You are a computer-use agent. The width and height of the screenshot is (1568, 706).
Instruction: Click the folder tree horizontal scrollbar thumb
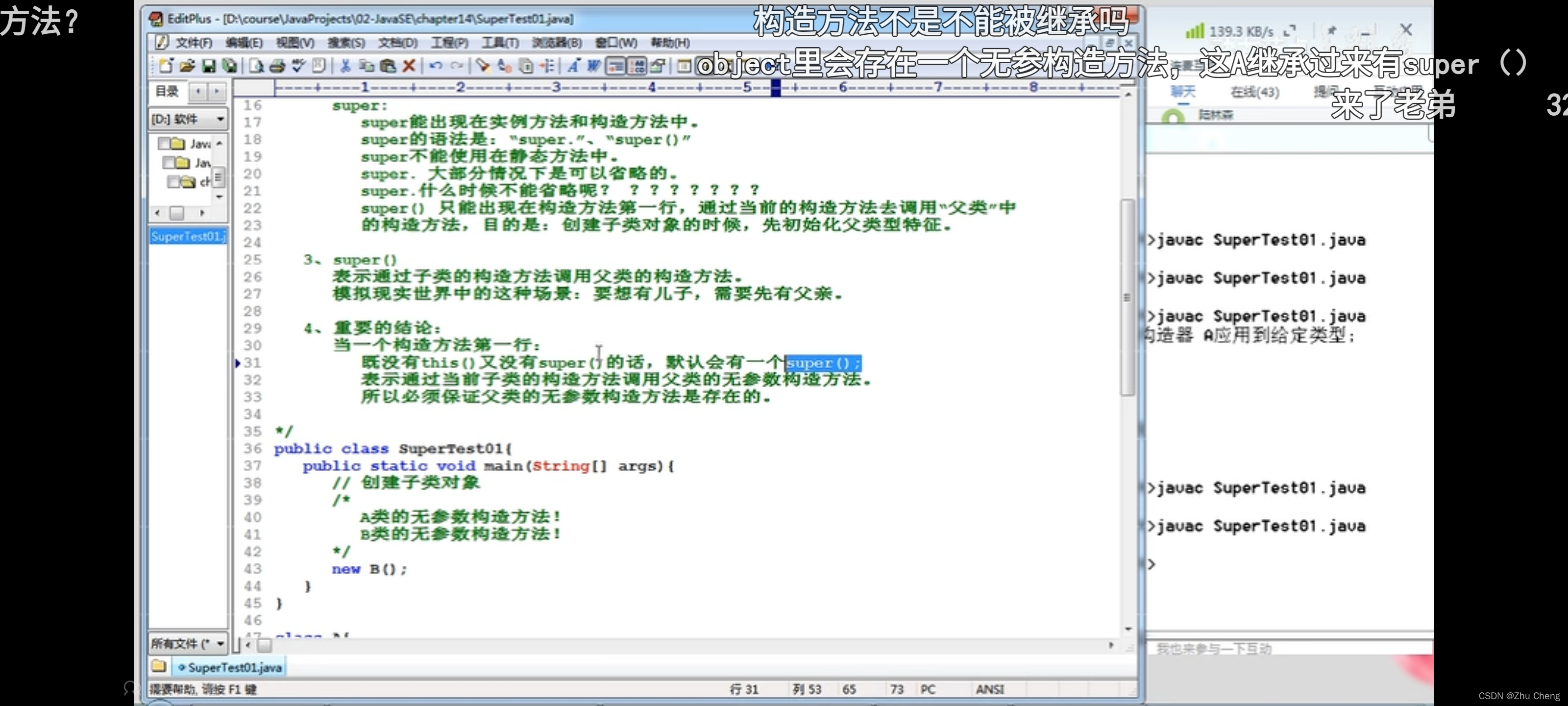176,213
